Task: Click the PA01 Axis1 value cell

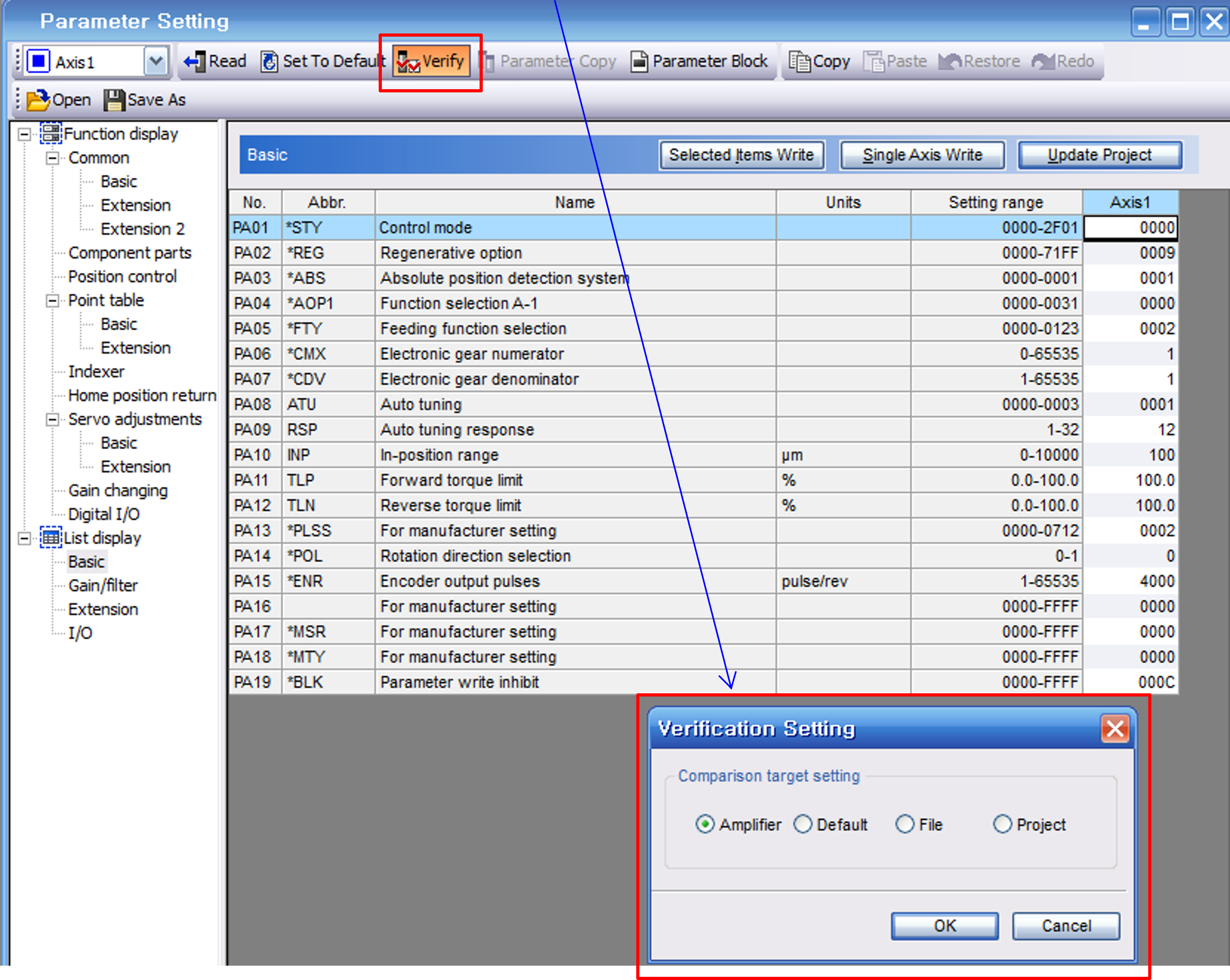Action: click(x=1131, y=228)
